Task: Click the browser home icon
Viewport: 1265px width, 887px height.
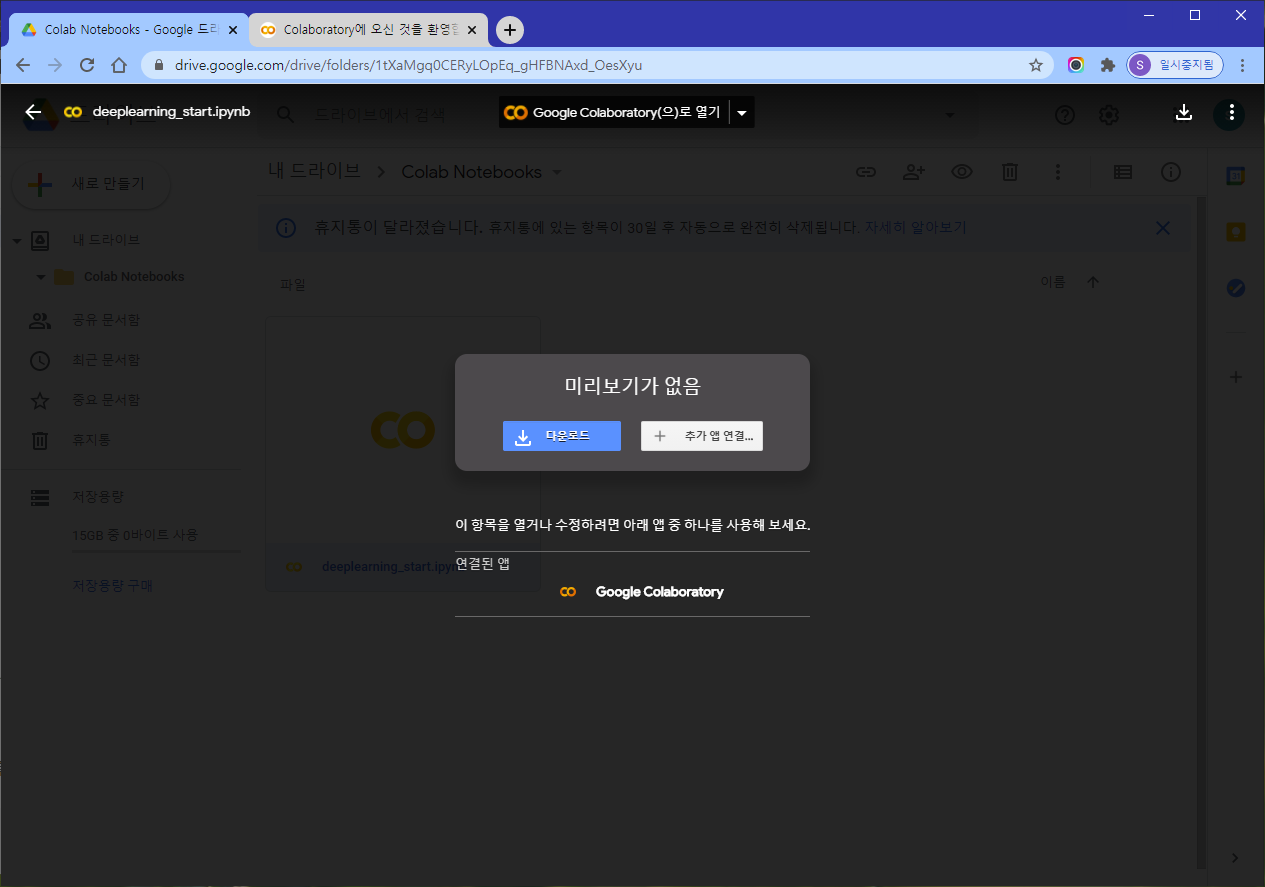Action: (119, 65)
